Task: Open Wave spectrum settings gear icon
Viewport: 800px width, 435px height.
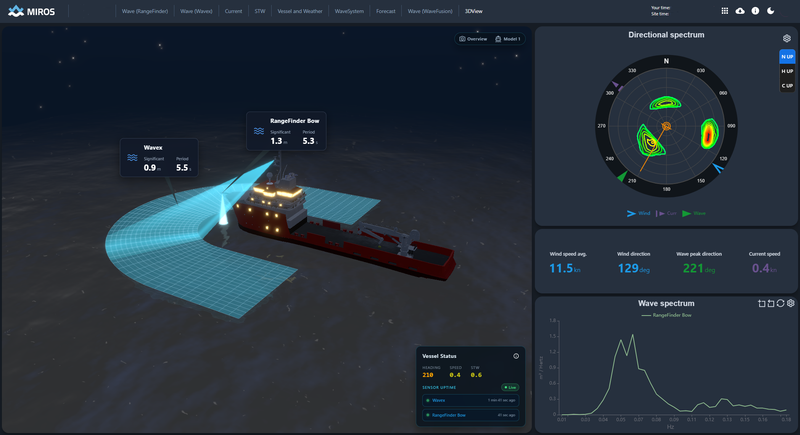Action: click(791, 303)
